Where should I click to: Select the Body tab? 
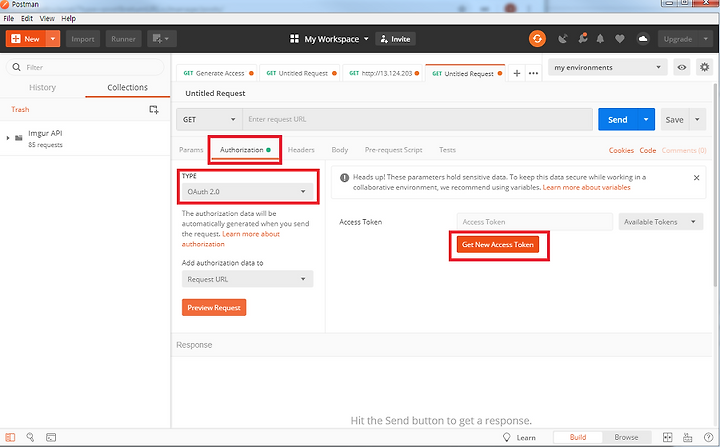[x=340, y=150]
